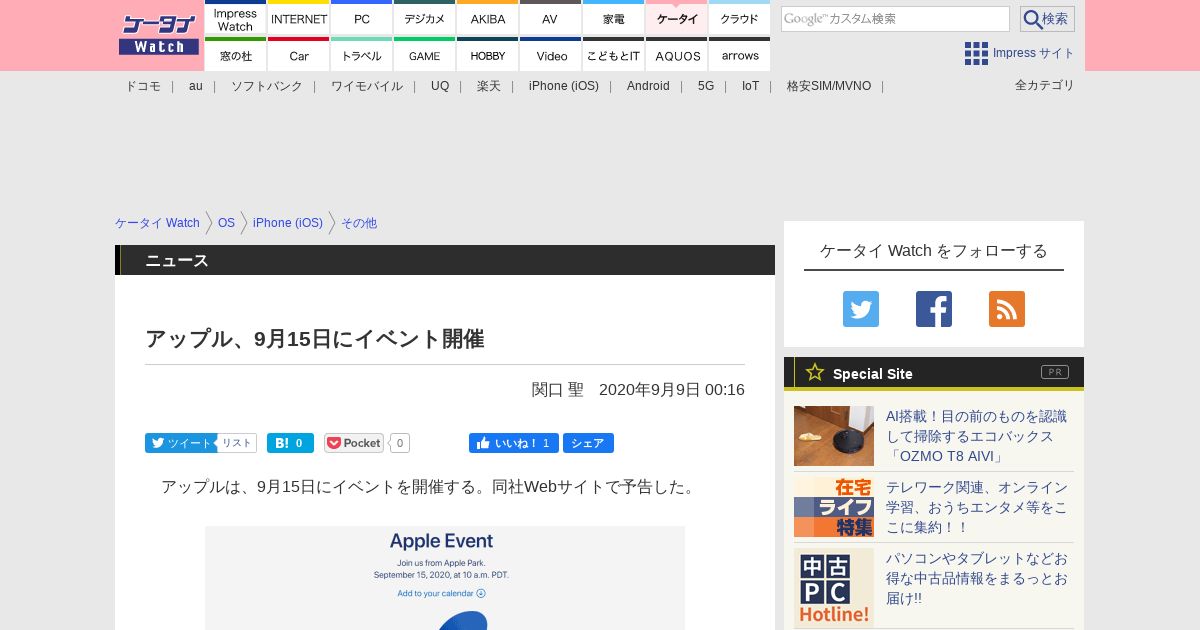Open the Video tab
The width and height of the screenshot is (1200, 630).
tap(551, 54)
